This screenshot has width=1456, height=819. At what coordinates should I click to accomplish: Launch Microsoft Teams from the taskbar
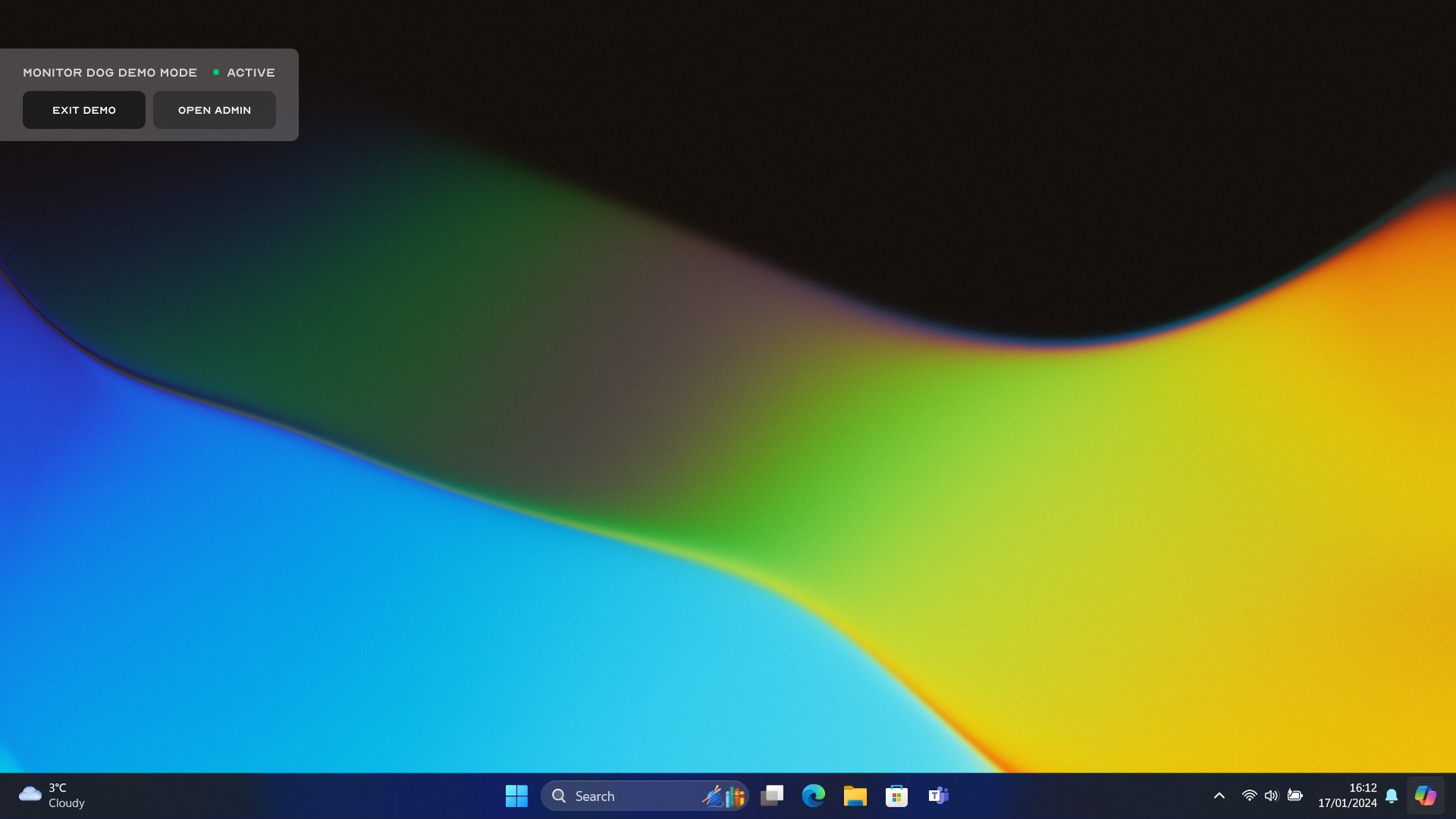[x=938, y=795]
